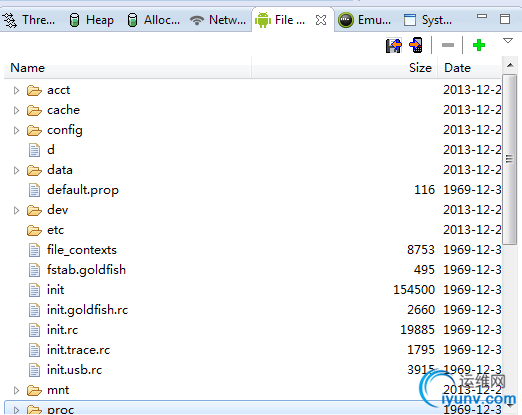
Task: Select the default.prop file name
Action: tap(83, 190)
